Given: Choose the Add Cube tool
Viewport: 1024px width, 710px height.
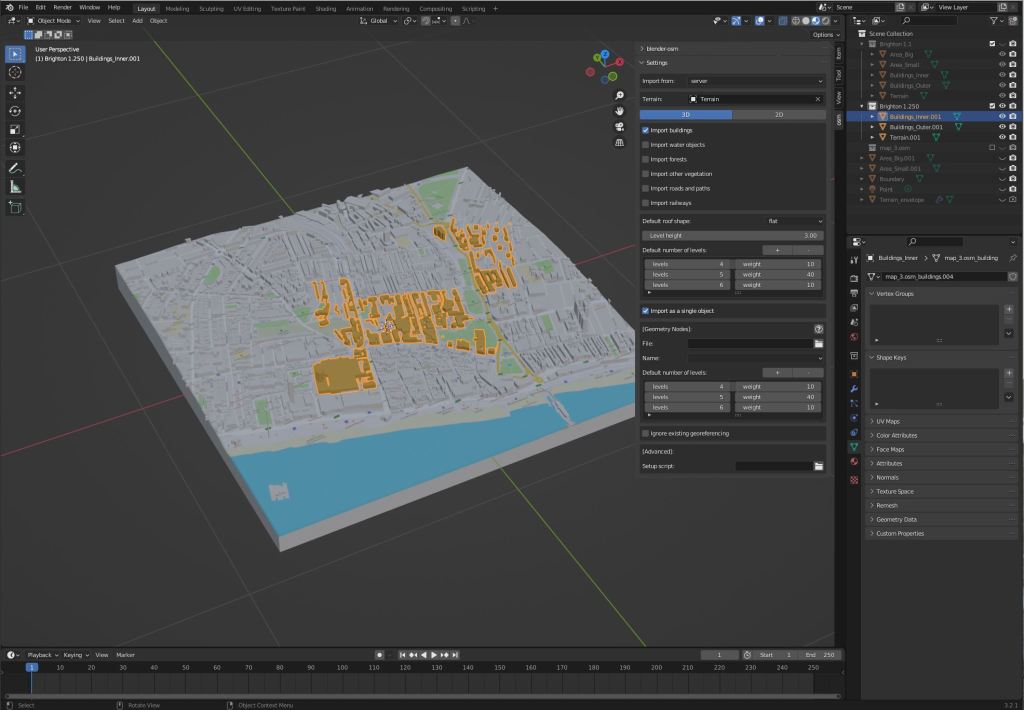Looking at the screenshot, I should click(x=15, y=207).
